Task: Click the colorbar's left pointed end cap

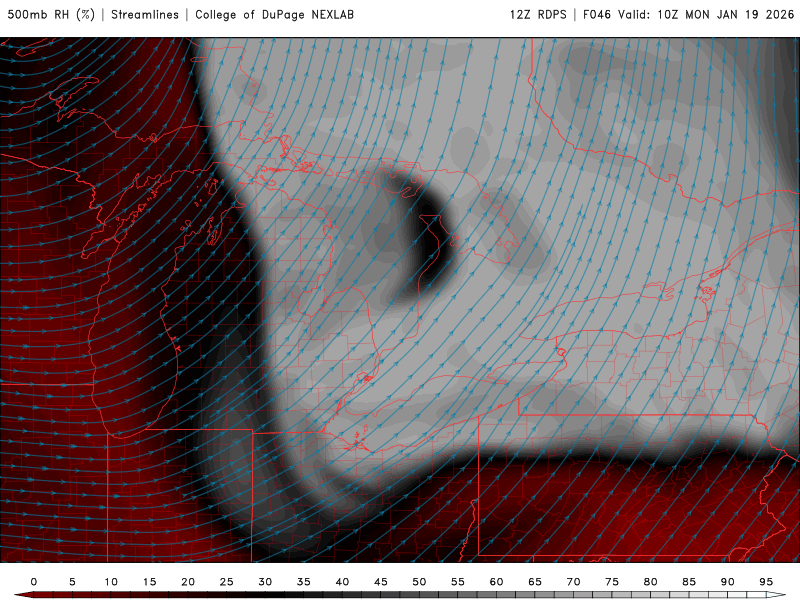Action: 23,595
